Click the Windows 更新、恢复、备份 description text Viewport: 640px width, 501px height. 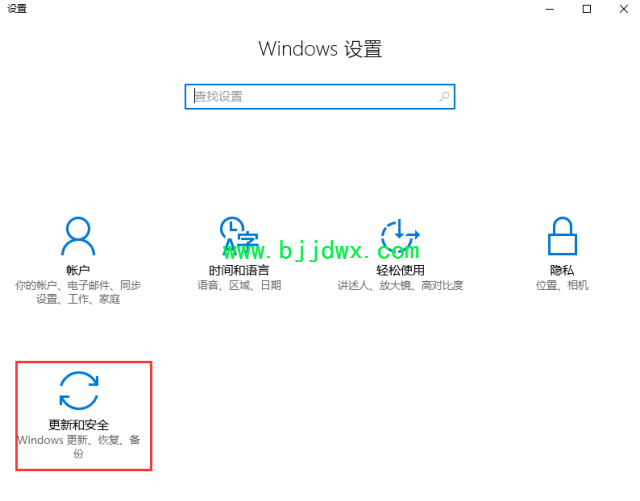tap(79, 447)
